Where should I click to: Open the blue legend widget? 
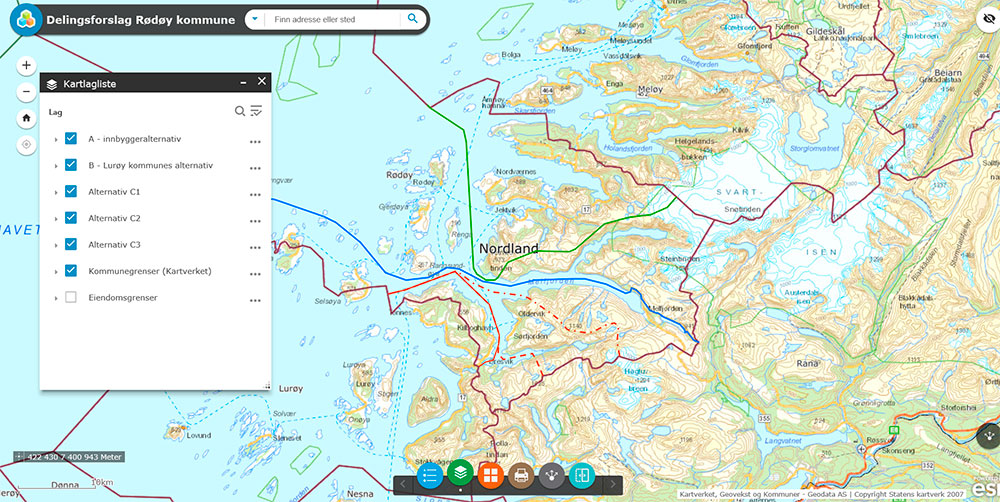430,475
